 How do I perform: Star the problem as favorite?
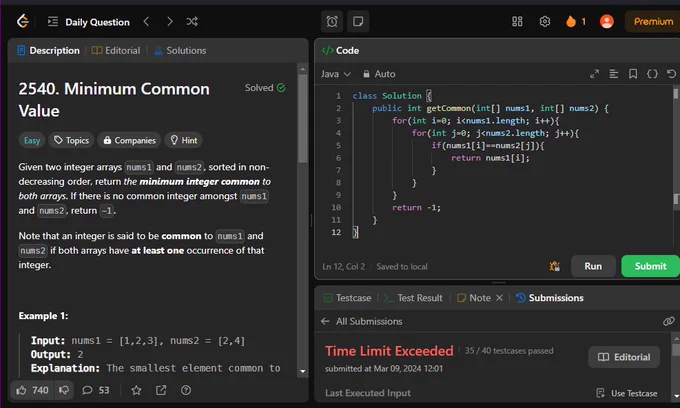coord(136,390)
